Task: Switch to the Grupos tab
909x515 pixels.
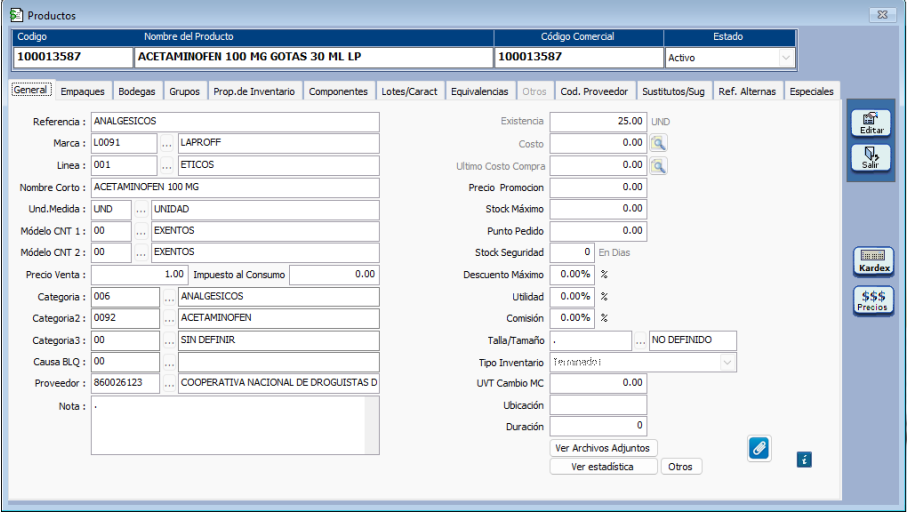Action: click(x=184, y=91)
